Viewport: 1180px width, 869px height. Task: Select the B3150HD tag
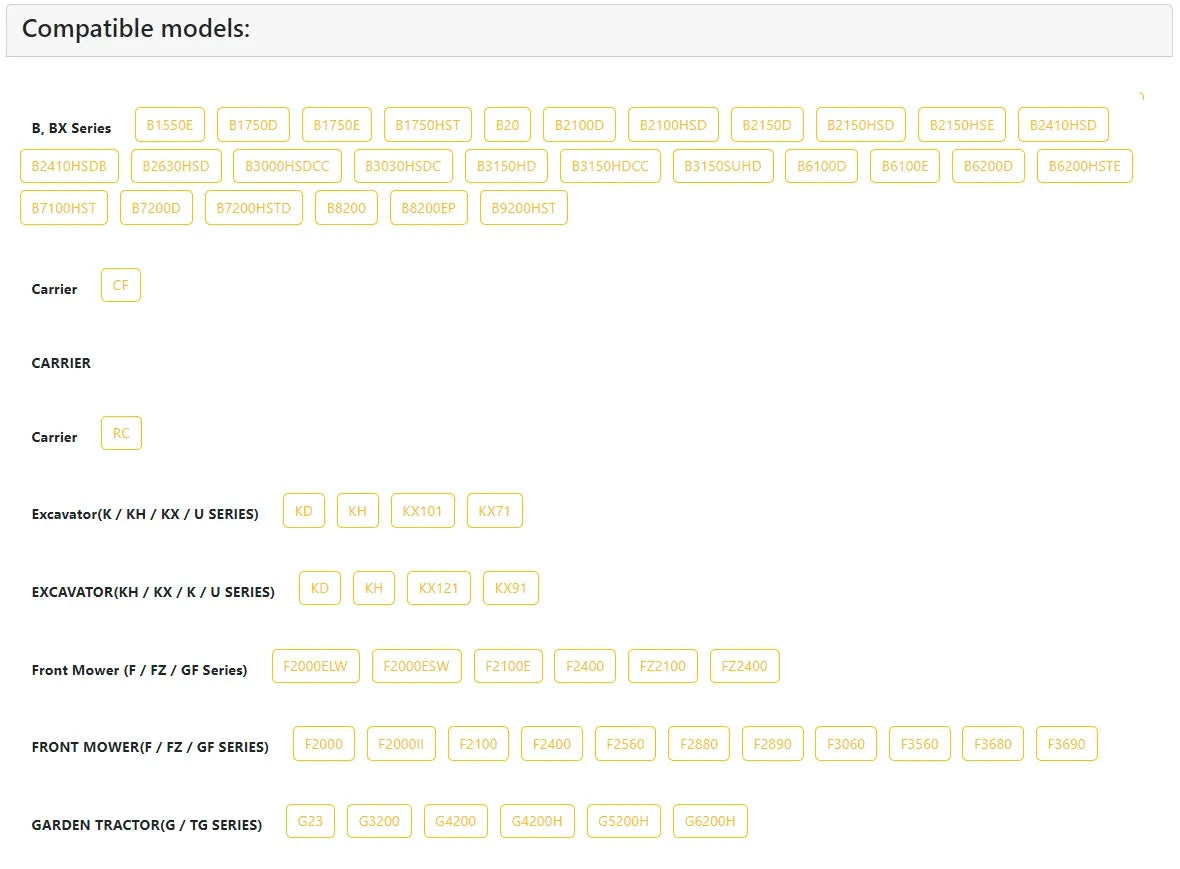(x=506, y=166)
